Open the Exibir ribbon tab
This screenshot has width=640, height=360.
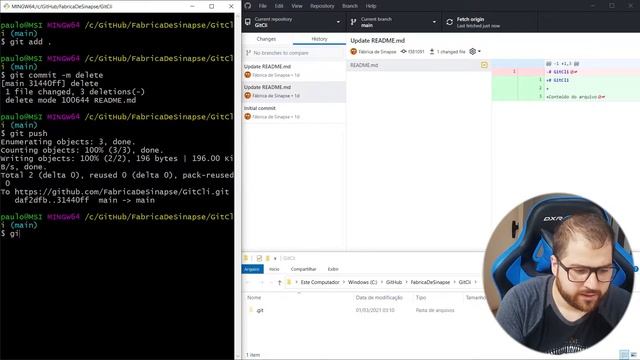pos(333,269)
